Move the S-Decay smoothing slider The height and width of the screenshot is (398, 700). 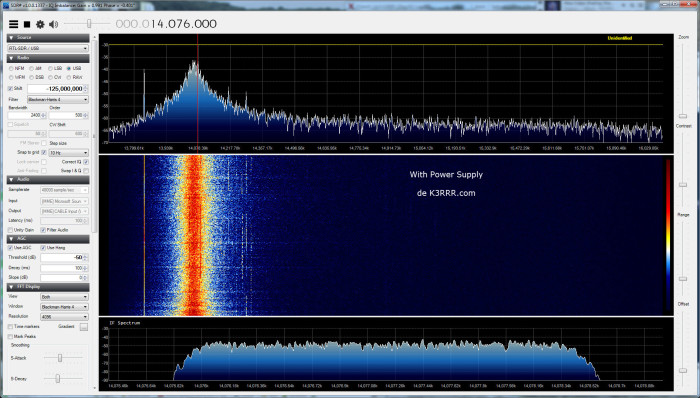pyautogui.click(x=58, y=378)
